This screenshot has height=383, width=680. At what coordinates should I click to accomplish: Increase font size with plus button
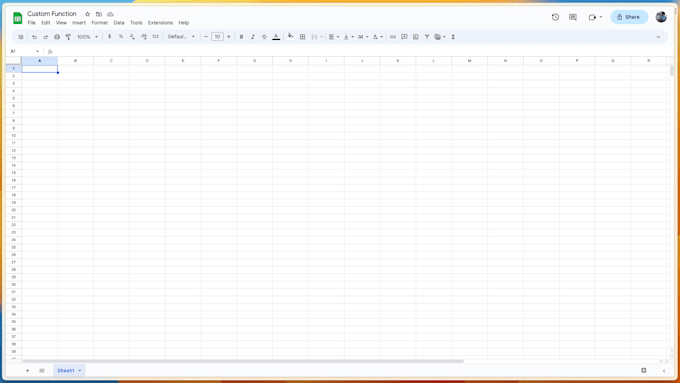click(x=229, y=37)
